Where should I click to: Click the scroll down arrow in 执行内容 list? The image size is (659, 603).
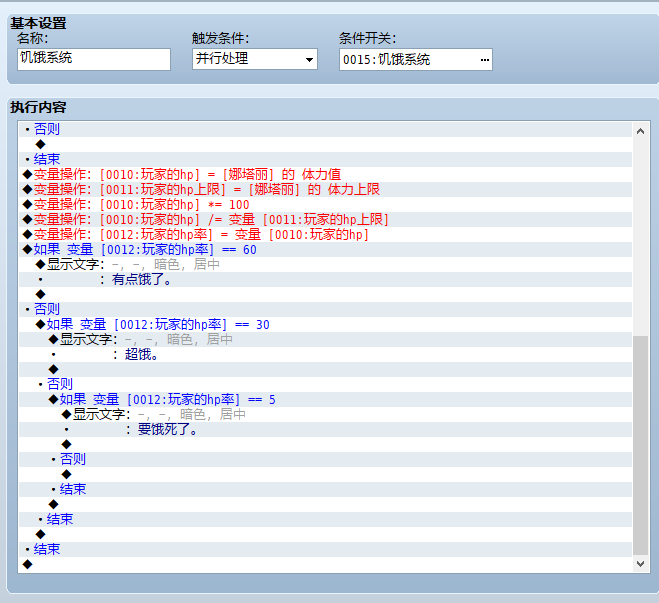pos(640,564)
